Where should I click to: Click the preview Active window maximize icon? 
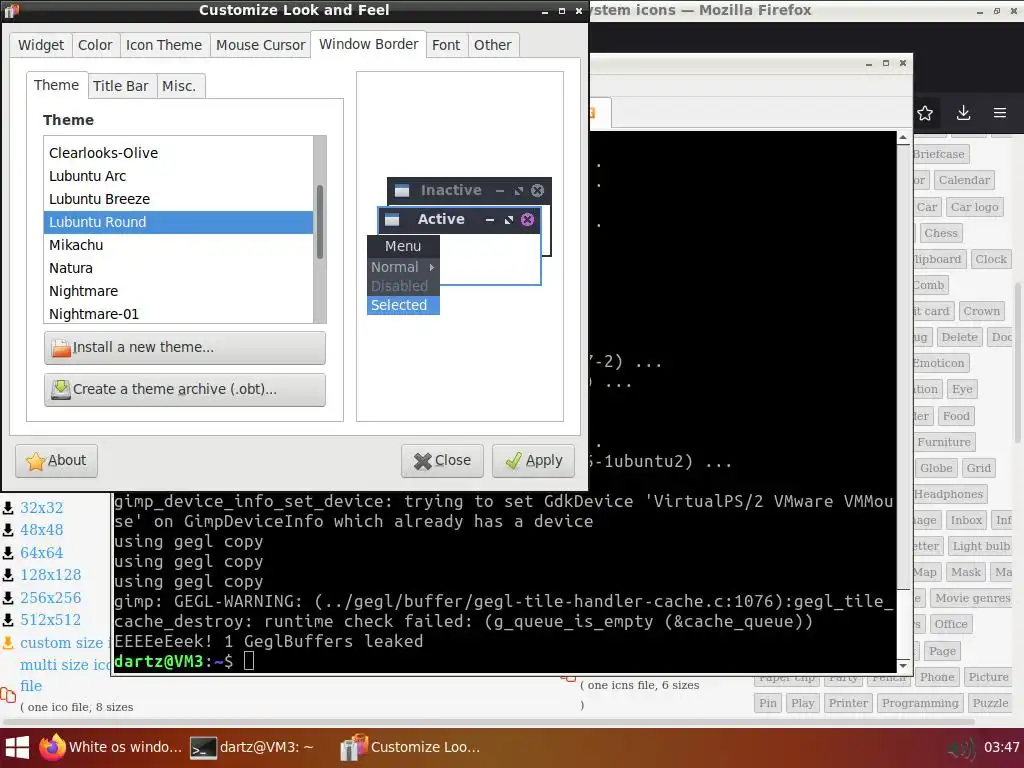pos(509,220)
